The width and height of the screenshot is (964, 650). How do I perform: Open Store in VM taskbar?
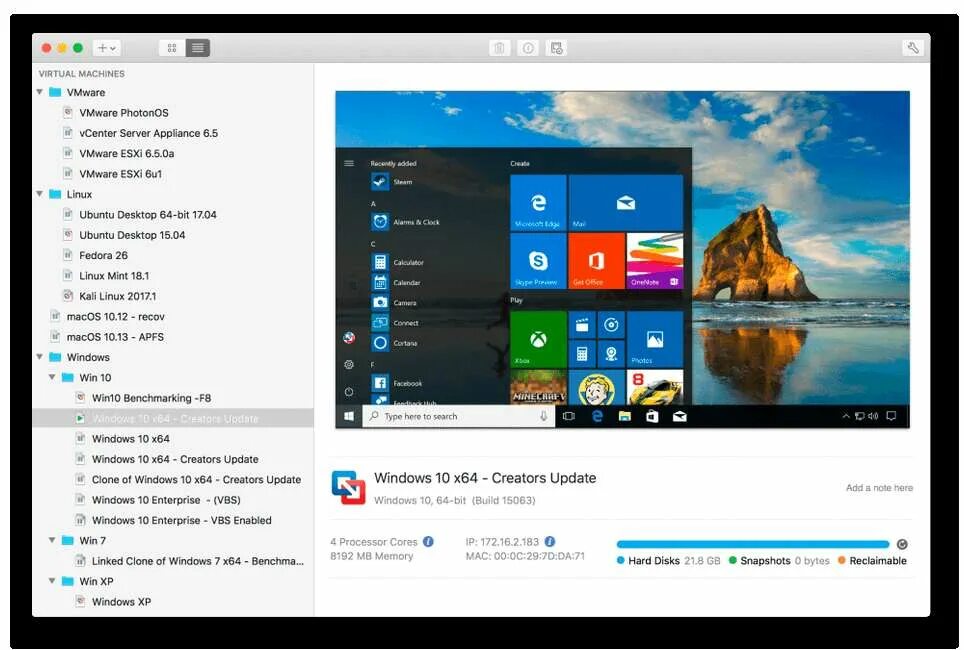tap(652, 416)
